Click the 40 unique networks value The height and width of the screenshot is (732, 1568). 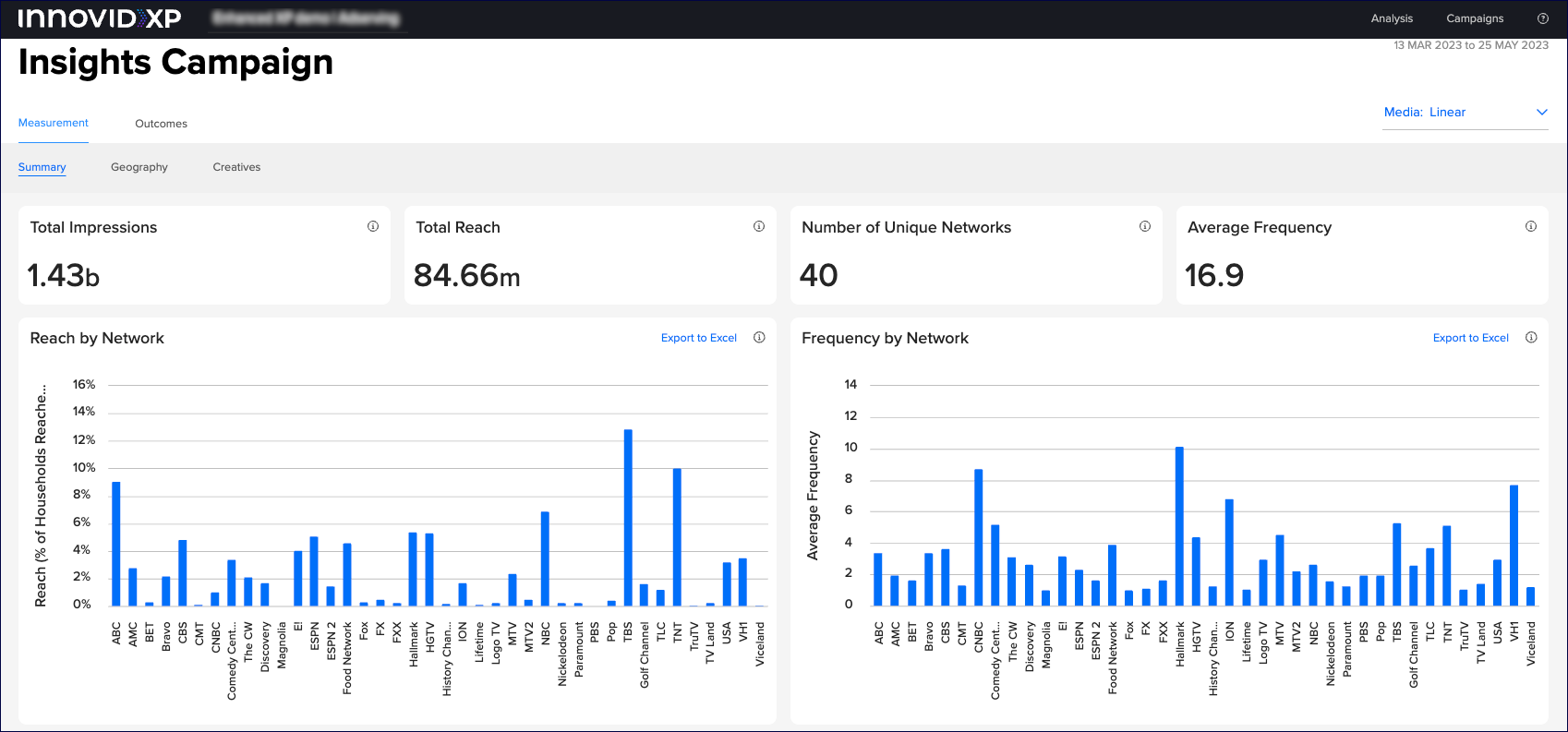(818, 275)
